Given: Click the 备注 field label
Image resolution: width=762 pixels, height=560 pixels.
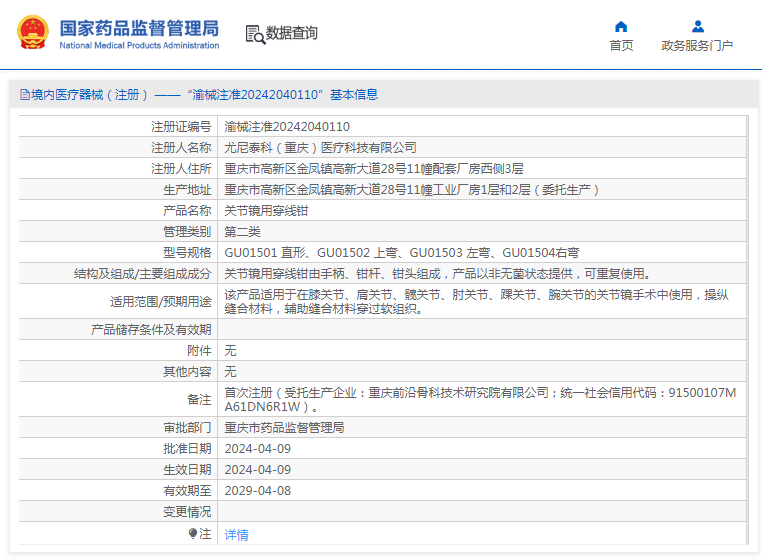Looking at the screenshot, I should (199, 400).
